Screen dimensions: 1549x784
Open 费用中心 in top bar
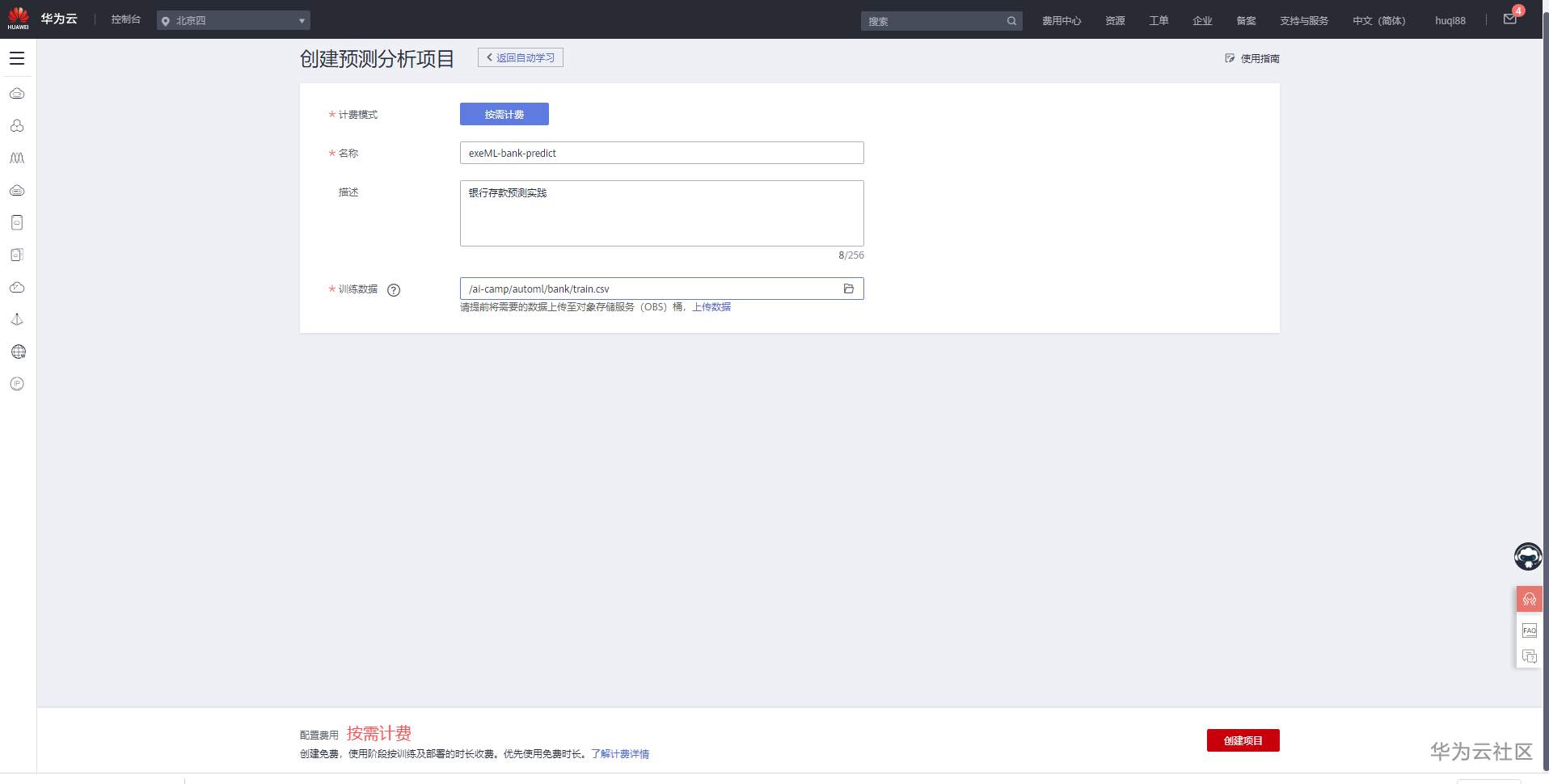click(x=1062, y=21)
